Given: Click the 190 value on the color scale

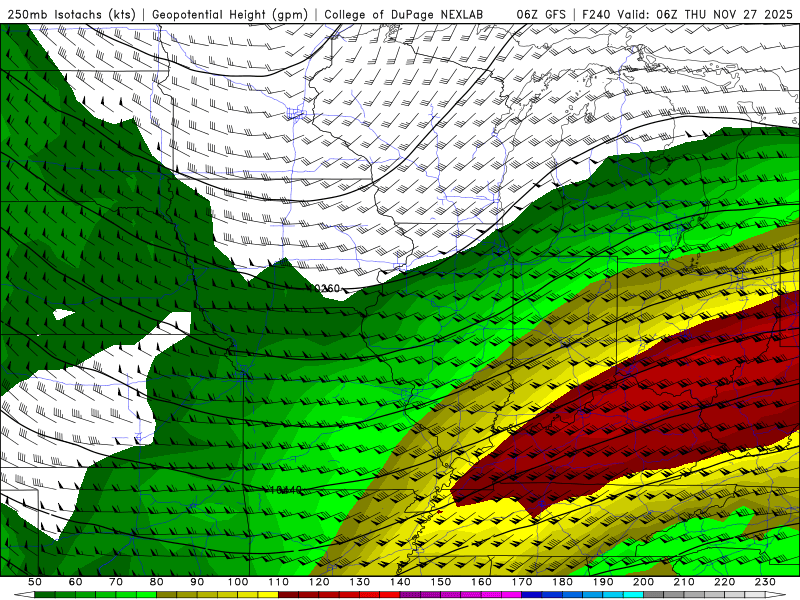Looking at the screenshot, I should (x=603, y=582).
